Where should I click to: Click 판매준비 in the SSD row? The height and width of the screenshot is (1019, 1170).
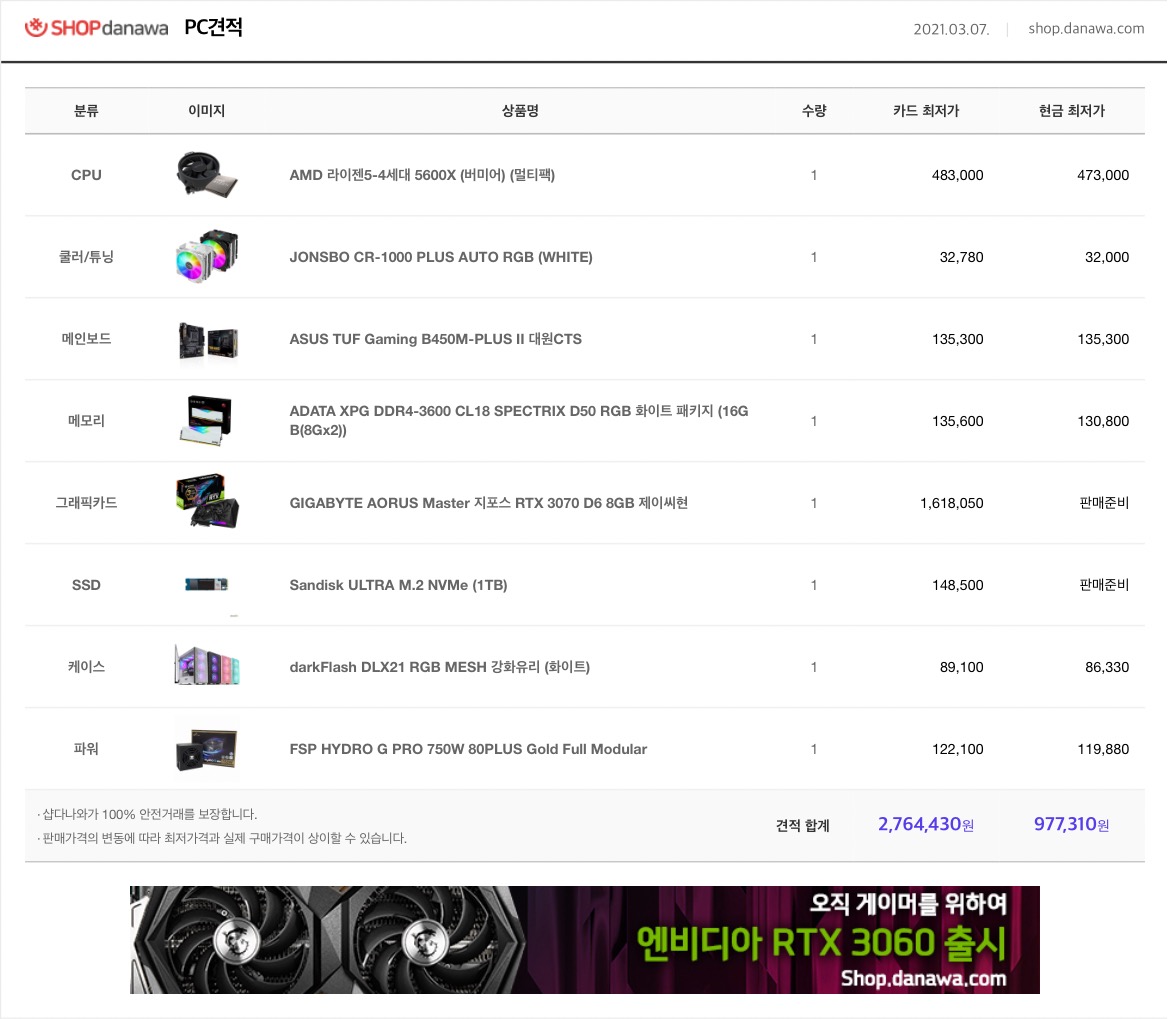click(1104, 585)
